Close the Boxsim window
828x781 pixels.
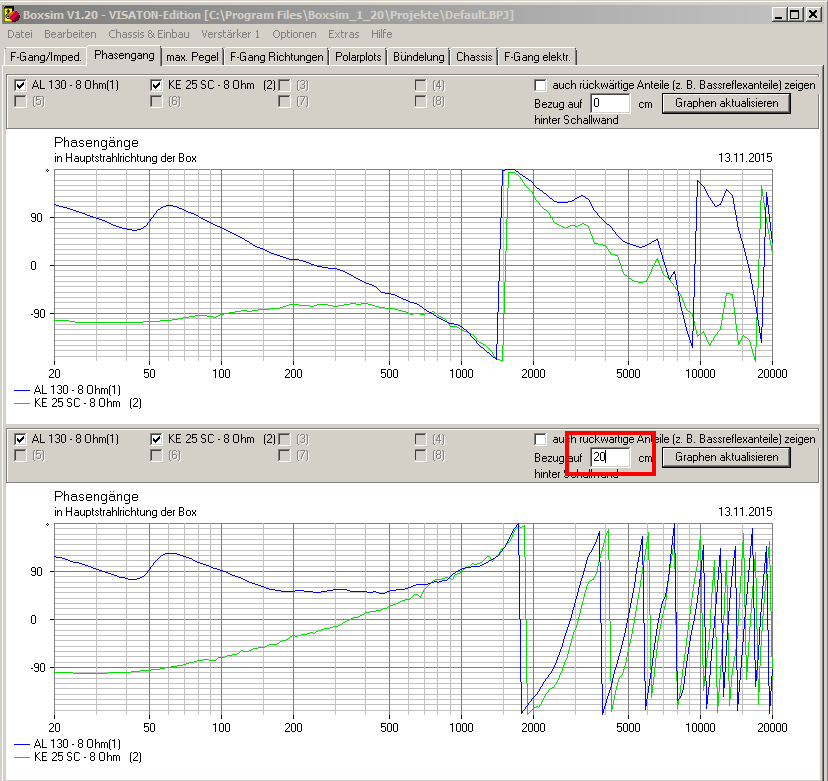pyautogui.click(x=813, y=14)
